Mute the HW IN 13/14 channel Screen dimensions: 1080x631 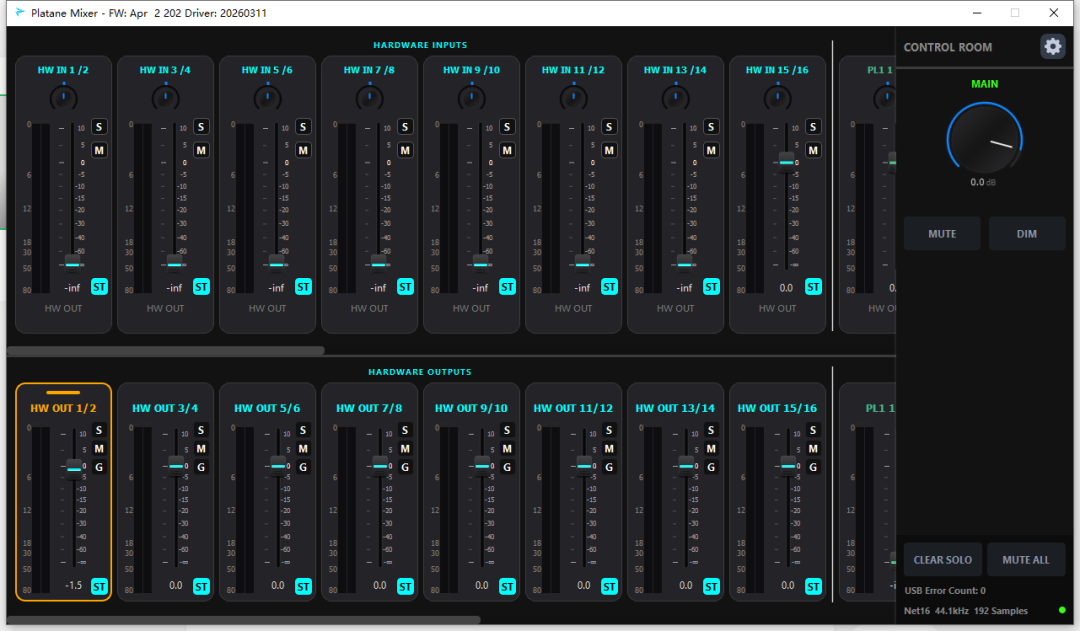(711, 150)
